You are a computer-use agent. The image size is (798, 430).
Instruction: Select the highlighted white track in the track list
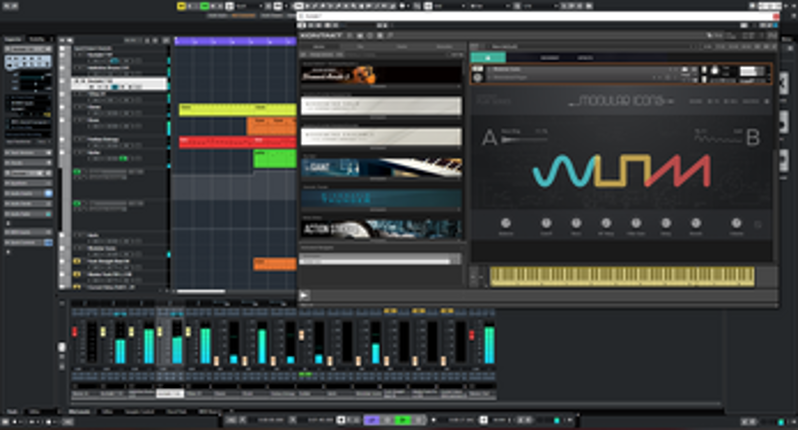[120, 84]
